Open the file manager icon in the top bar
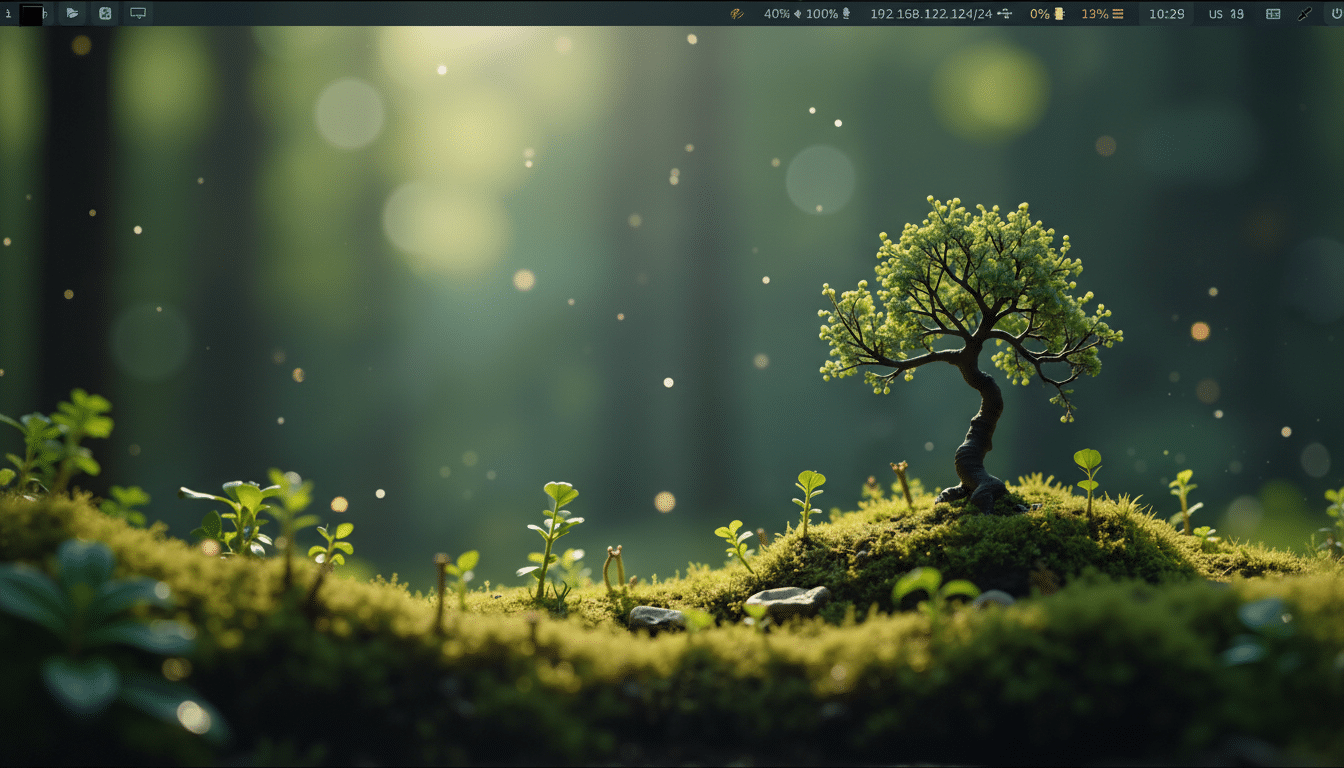The width and height of the screenshot is (1344, 768). [71, 13]
